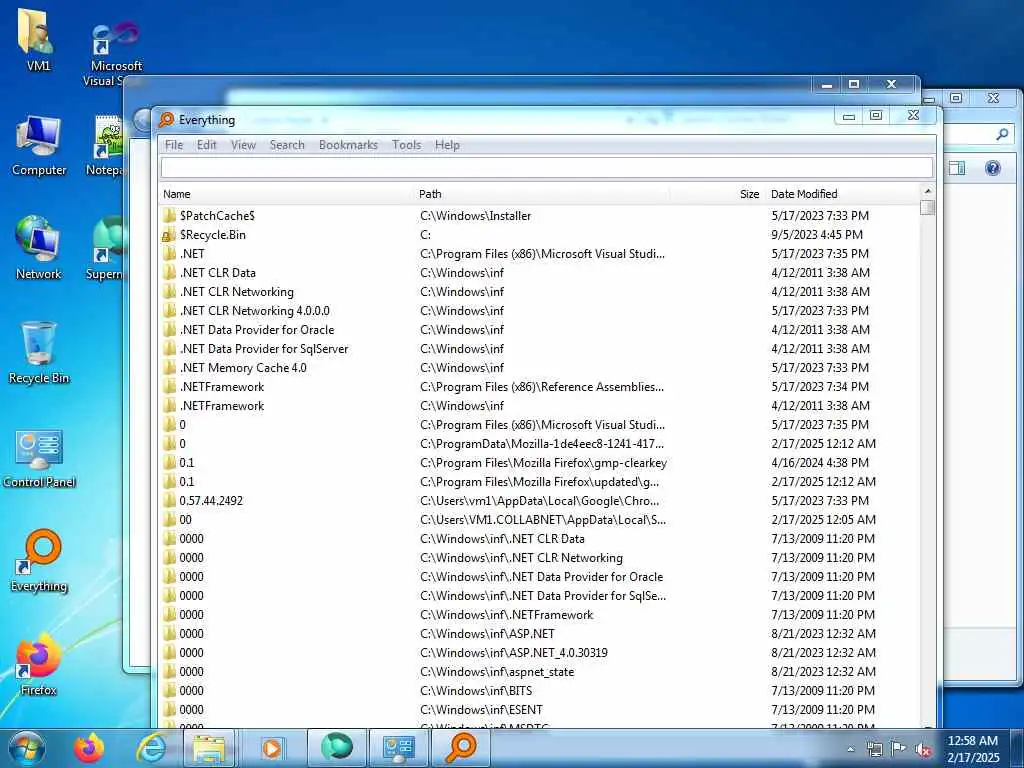
Task: Open Windows Explorer from the taskbar
Action: click(209, 748)
